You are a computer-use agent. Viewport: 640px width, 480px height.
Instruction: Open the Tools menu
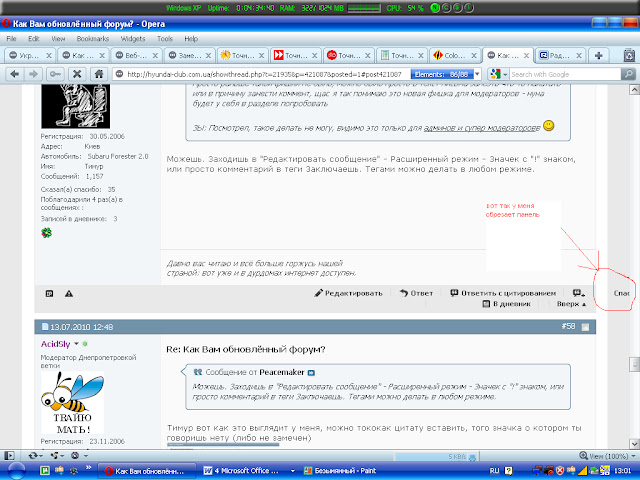(165, 39)
